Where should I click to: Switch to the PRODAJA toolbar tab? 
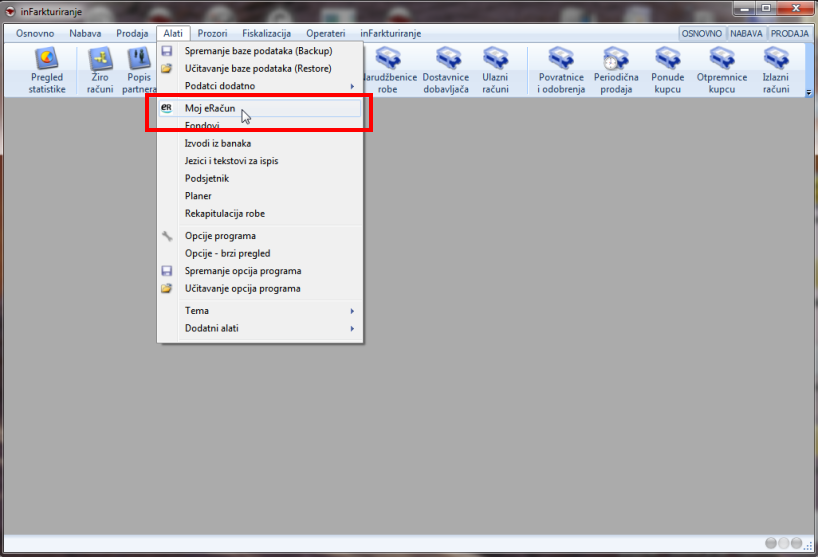pyautogui.click(x=789, y=33)
